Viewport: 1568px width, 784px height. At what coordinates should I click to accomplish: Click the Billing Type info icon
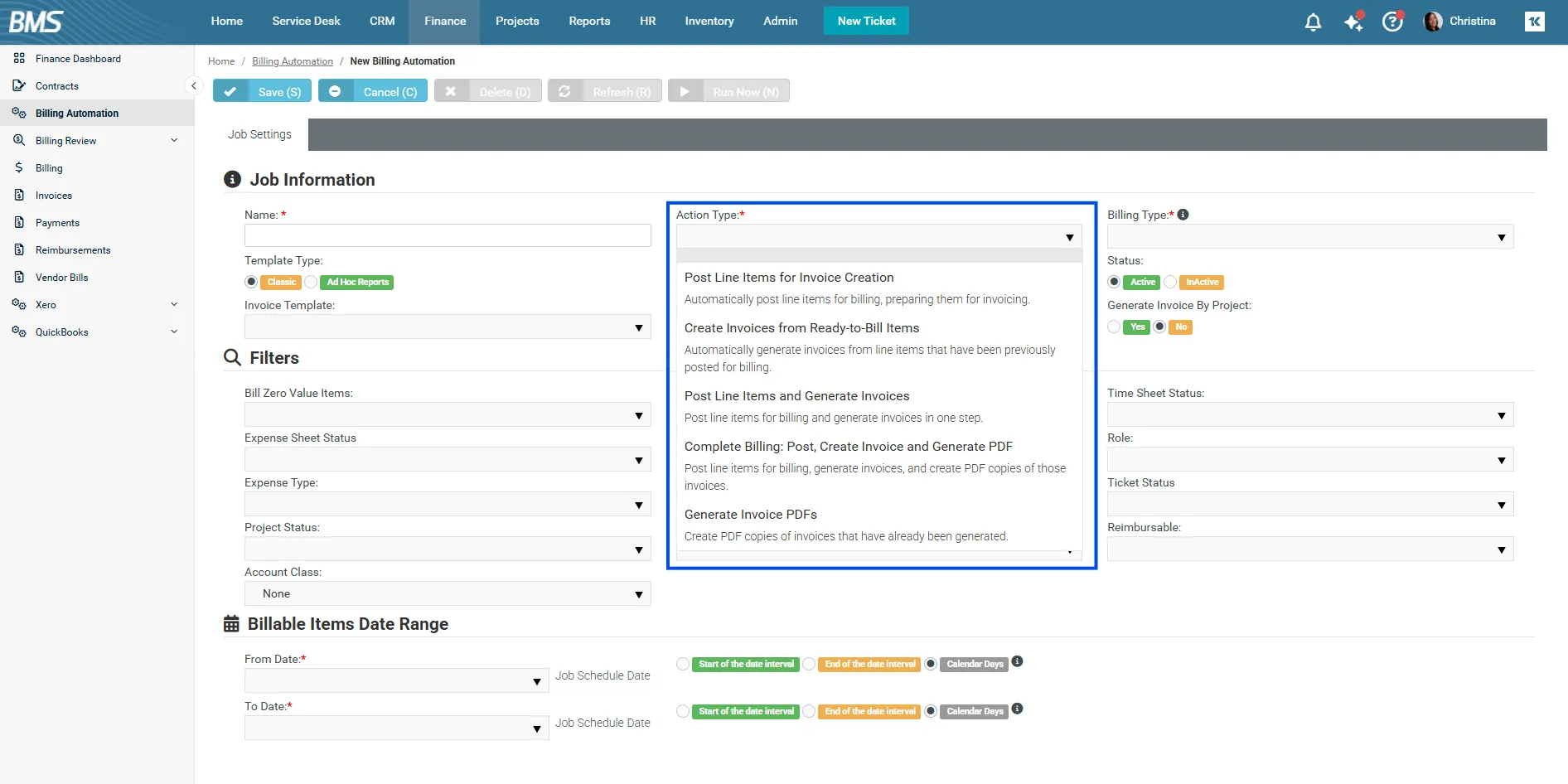click(x=1183, y=215)
